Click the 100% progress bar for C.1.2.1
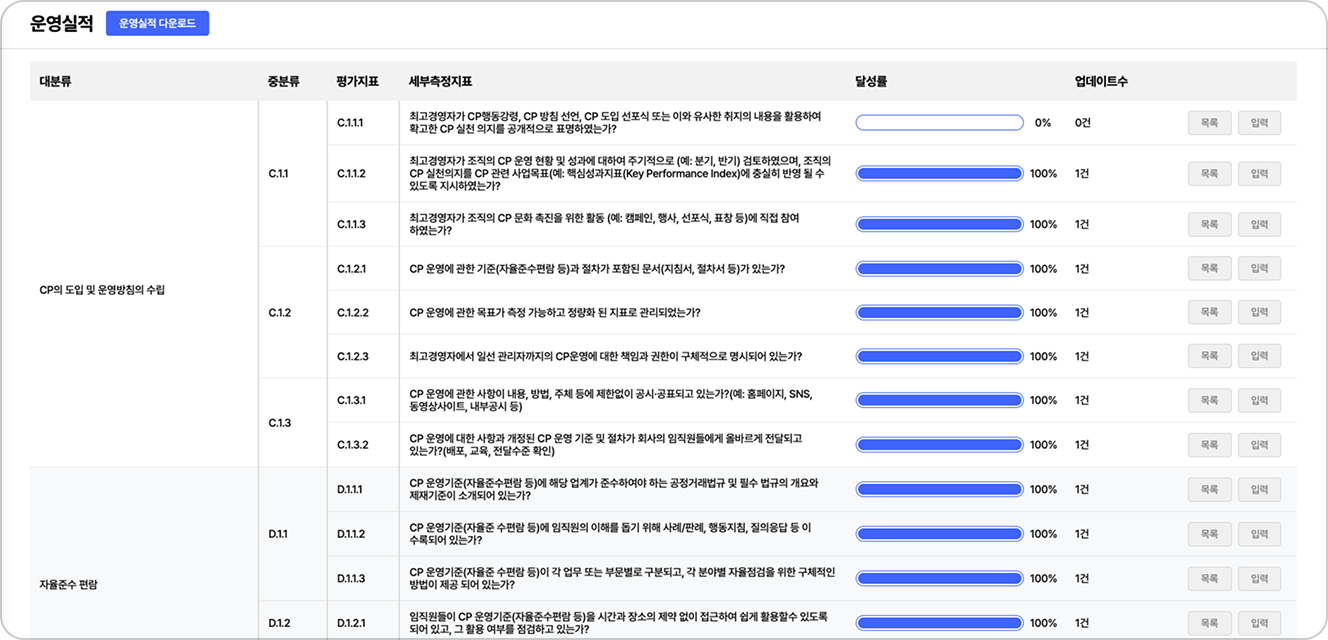The image size is (1328, 640). (939, 269)
